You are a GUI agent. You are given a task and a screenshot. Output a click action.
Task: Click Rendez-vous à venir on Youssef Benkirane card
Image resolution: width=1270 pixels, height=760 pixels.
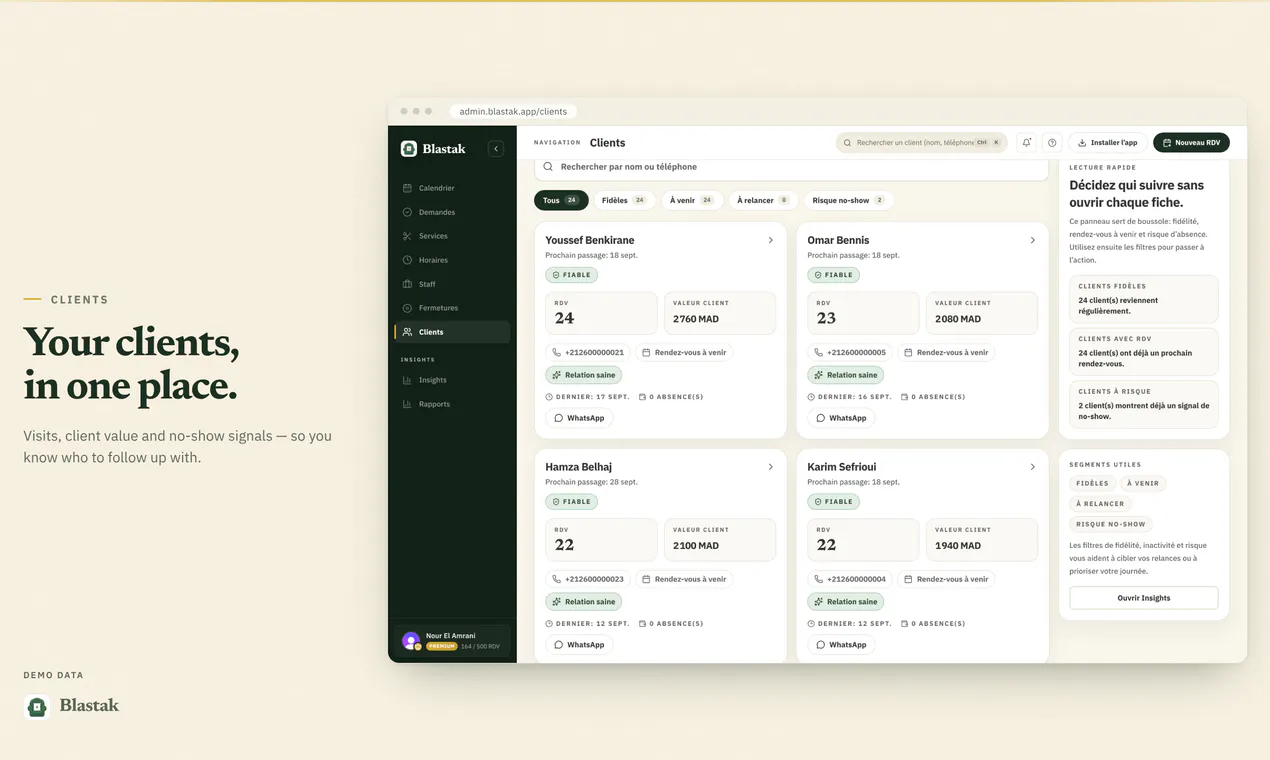[x=684, y=352]
